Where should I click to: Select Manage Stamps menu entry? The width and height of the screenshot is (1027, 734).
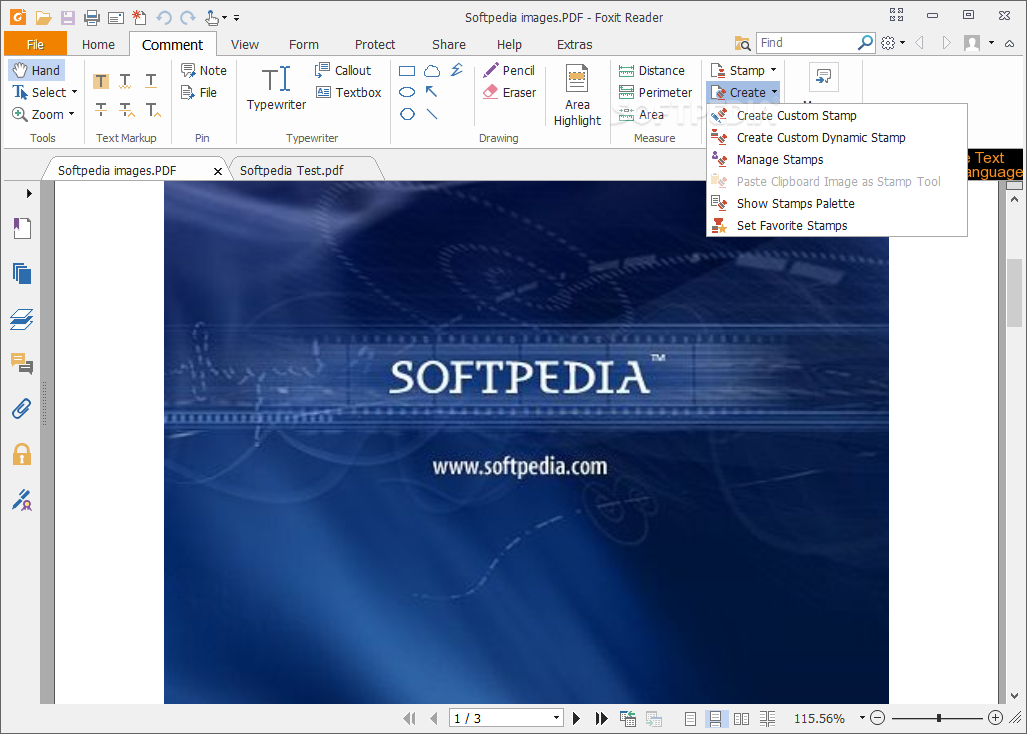tap(836, 160)
